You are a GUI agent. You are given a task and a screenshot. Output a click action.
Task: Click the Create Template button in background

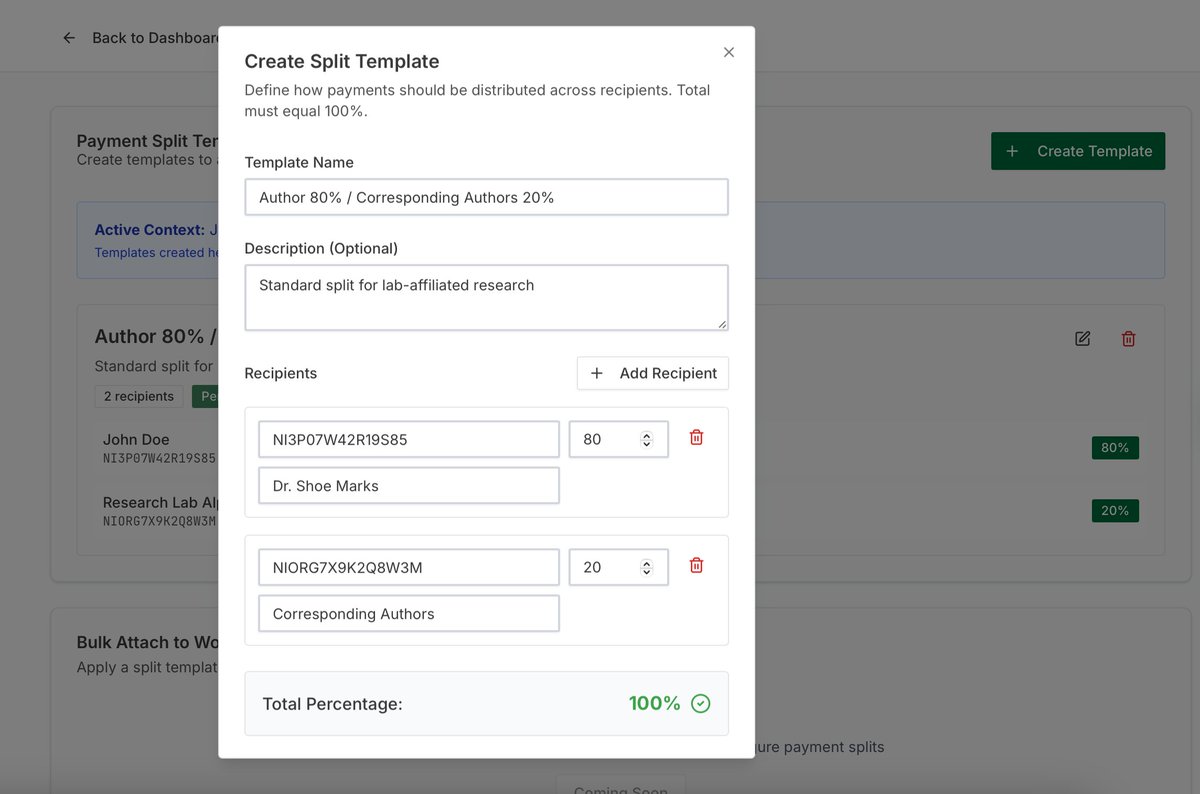tap(1078, 151)
